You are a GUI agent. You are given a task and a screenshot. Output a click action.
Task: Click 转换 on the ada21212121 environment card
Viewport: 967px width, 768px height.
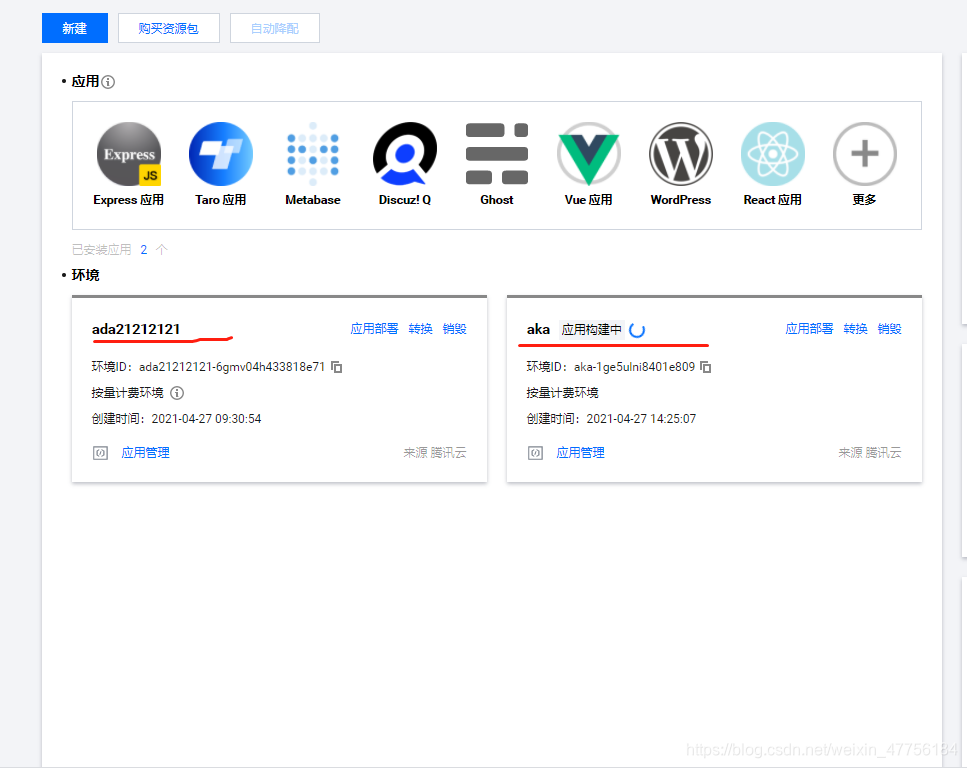pyautogui.click(x=421, y=327)
